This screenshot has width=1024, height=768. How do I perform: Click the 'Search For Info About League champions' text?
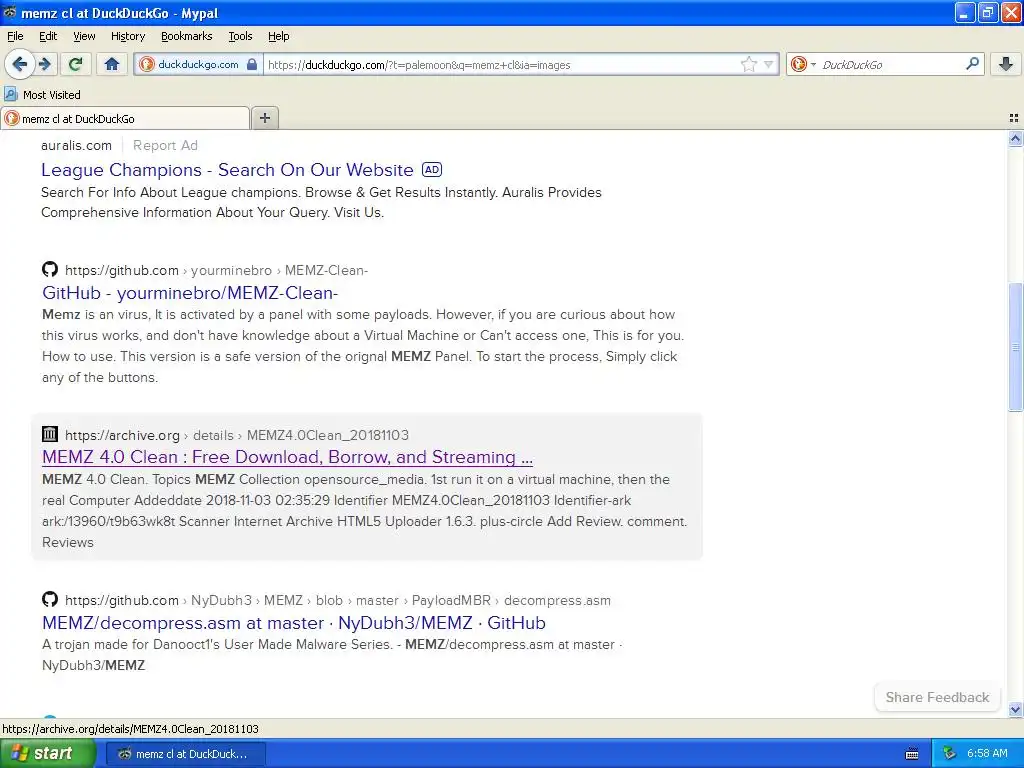pos(321,202)
